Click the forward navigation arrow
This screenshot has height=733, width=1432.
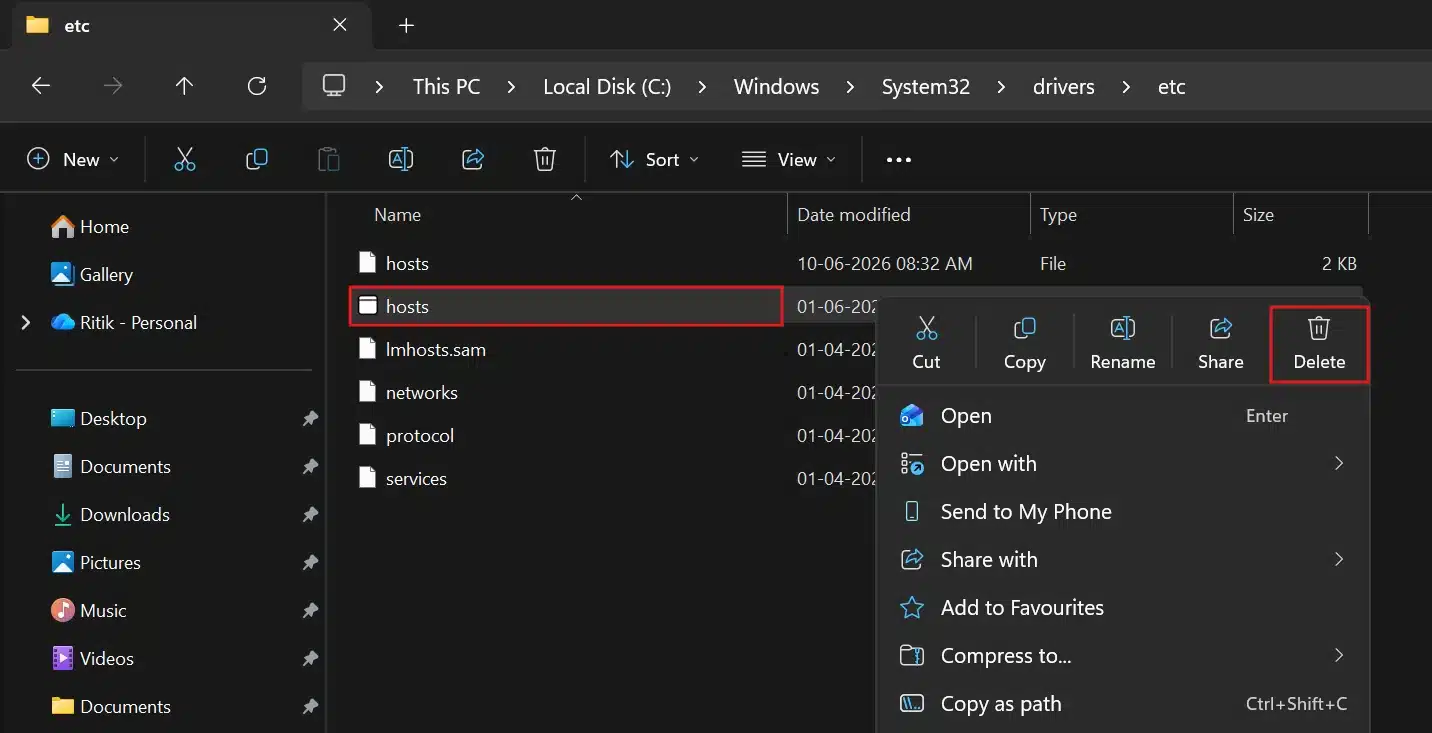pos(113,86)
